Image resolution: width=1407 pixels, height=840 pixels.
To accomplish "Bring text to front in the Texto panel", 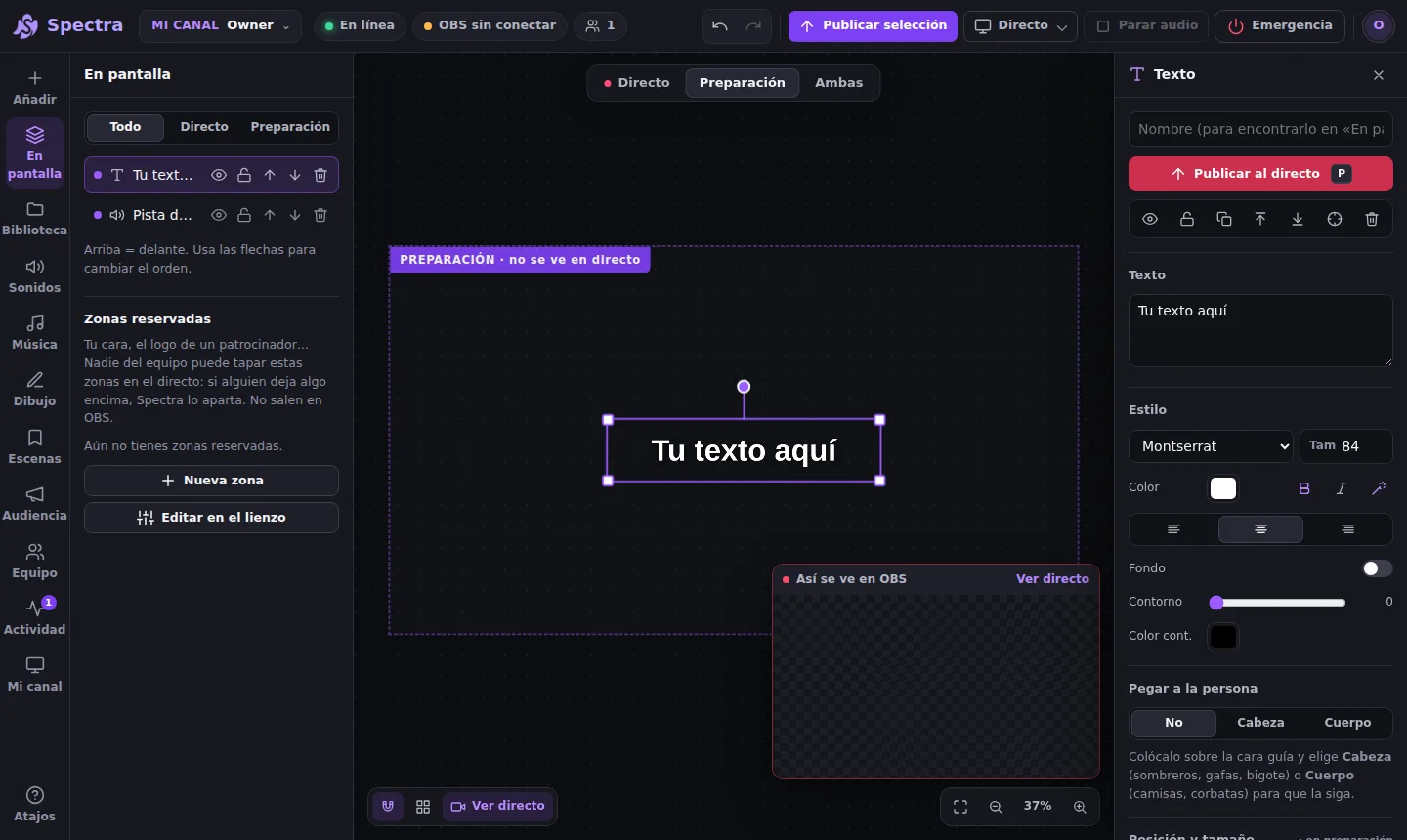I will coord(1260,219).
